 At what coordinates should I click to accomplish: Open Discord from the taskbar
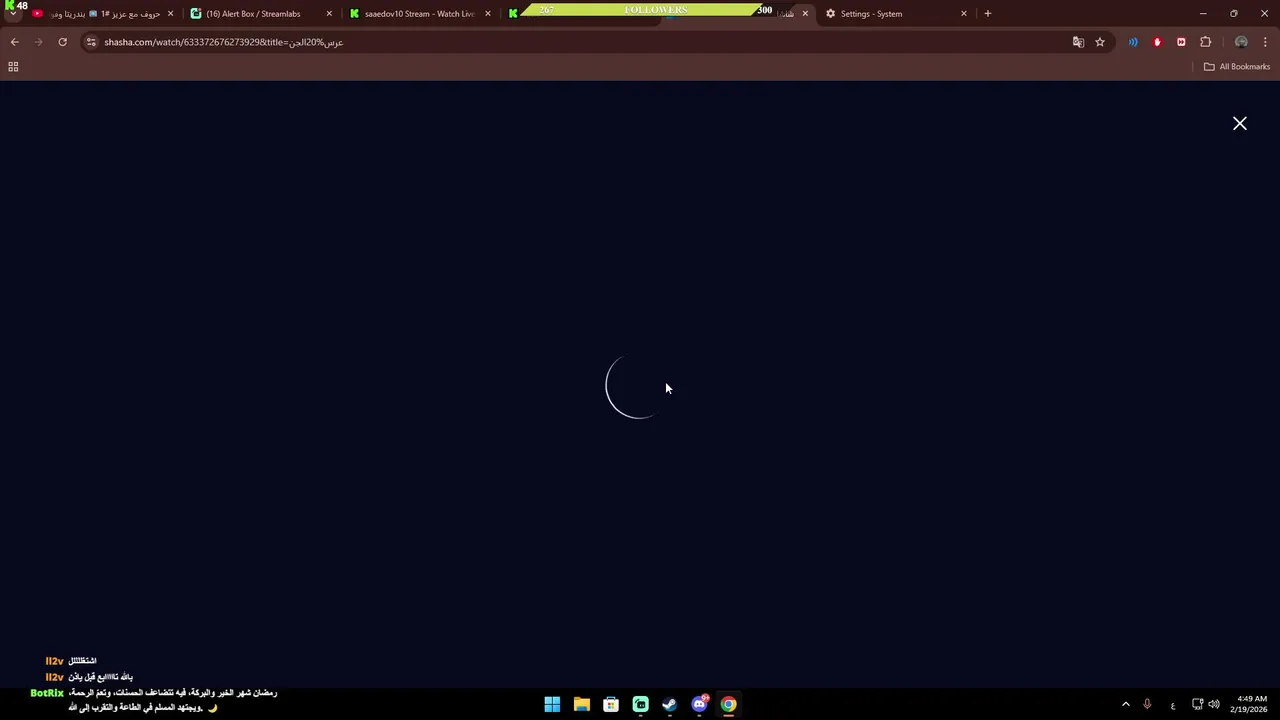699,704
